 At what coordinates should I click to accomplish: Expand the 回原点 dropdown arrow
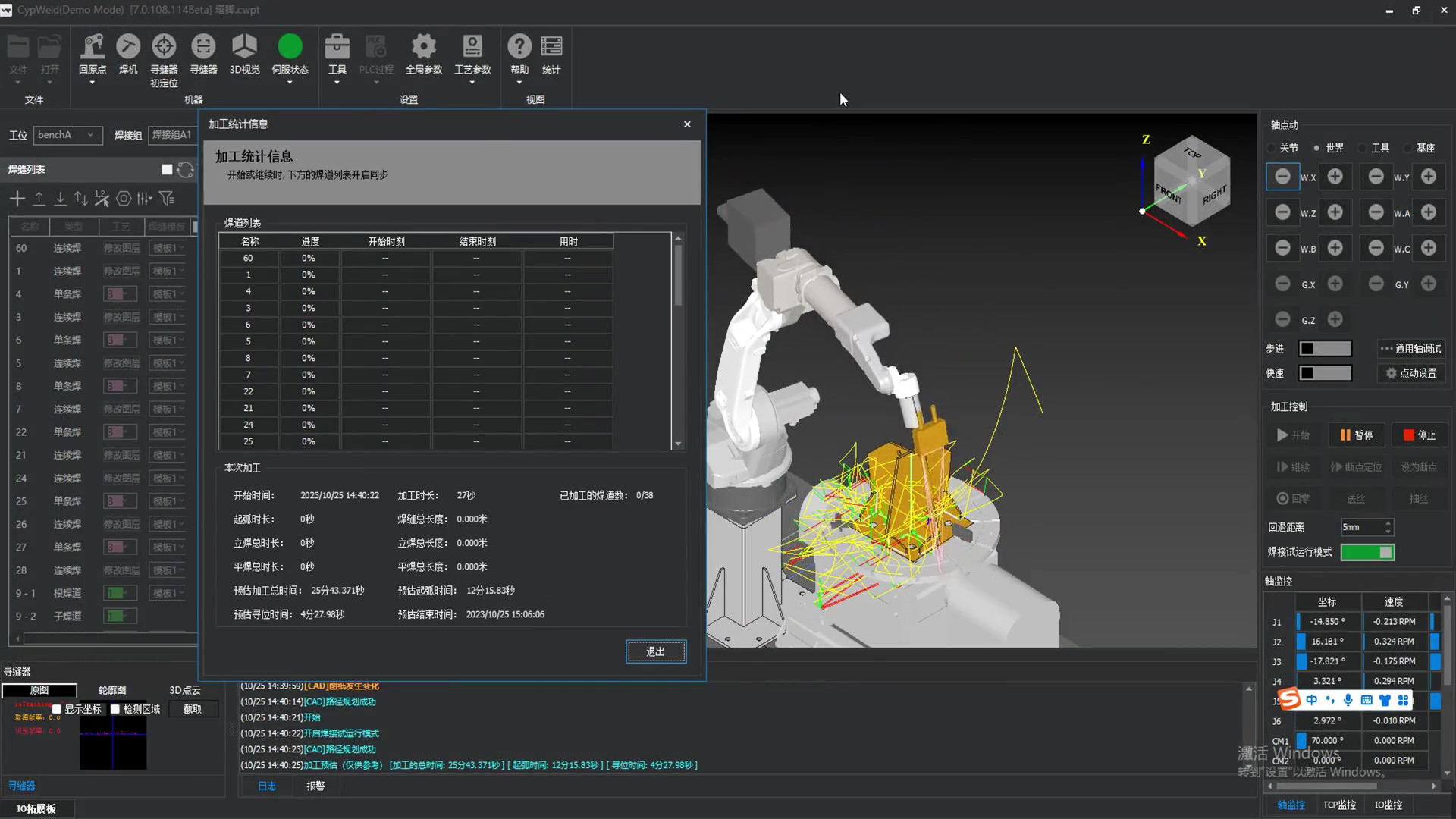point(93,83)
